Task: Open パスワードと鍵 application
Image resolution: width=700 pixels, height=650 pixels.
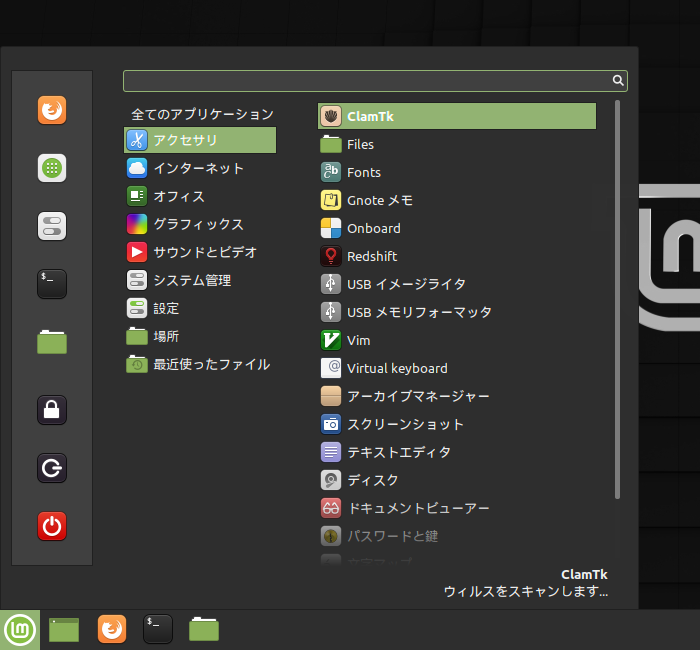Action: click(x=457, y=536)
